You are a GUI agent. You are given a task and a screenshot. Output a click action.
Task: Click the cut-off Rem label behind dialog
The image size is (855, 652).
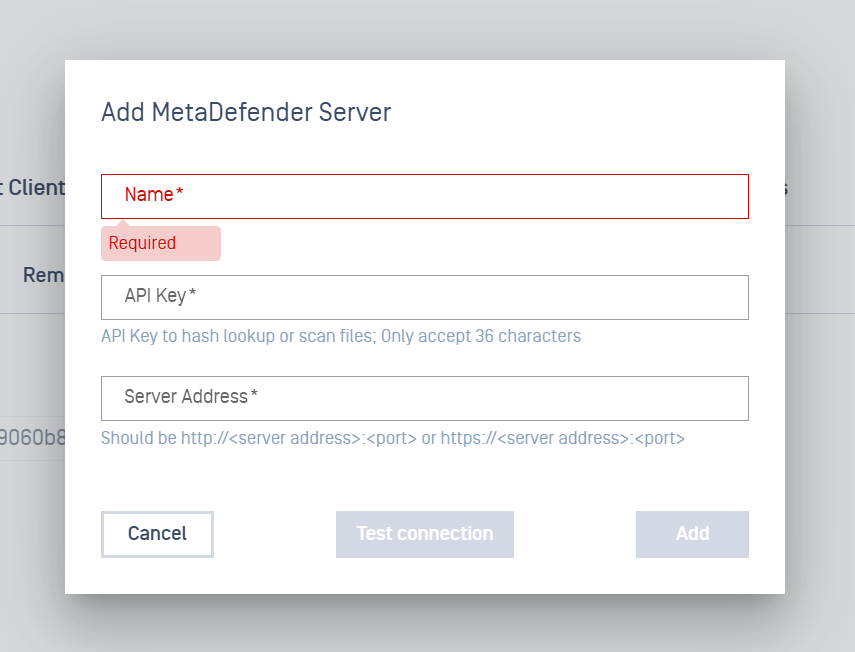pos(43,274)
